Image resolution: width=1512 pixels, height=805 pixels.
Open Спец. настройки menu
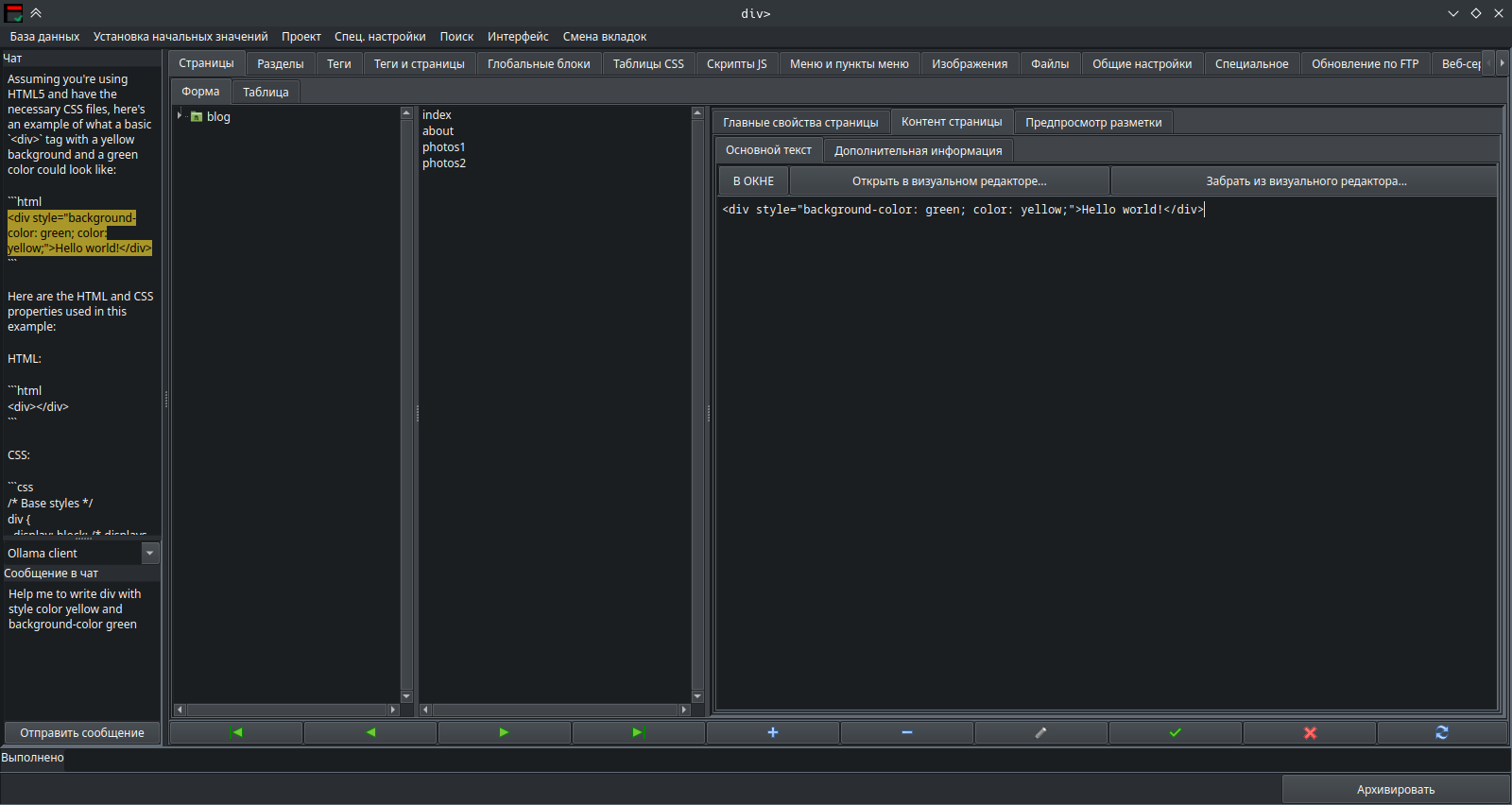click(x=380, y=37)
